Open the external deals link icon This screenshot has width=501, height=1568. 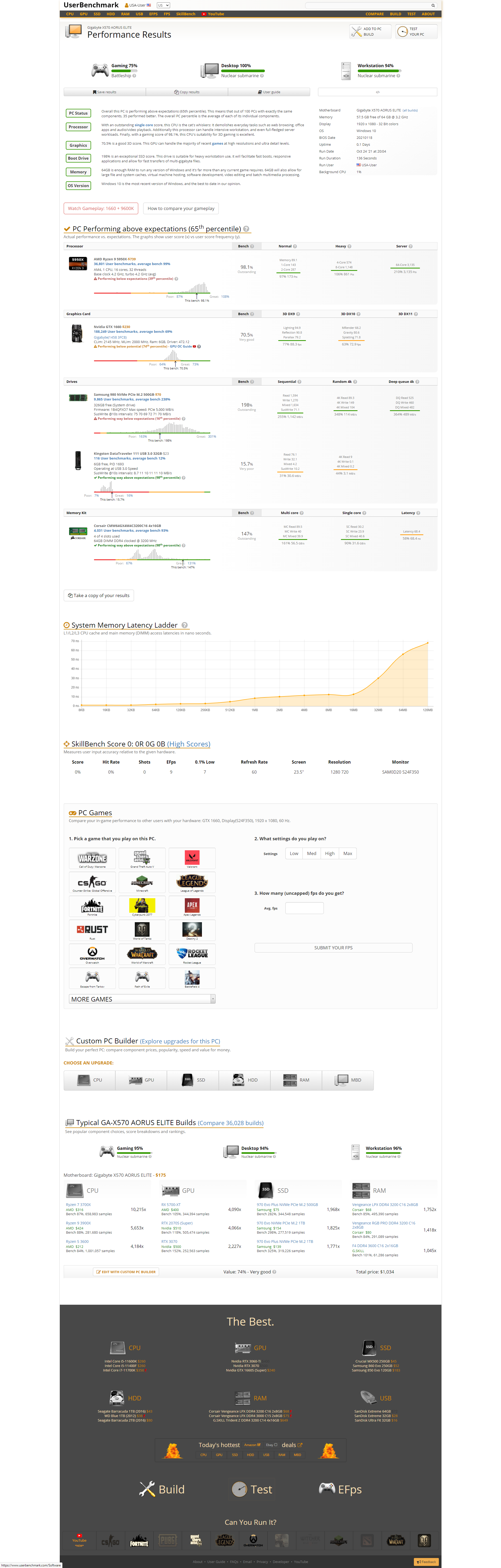tap(300, 1444)
